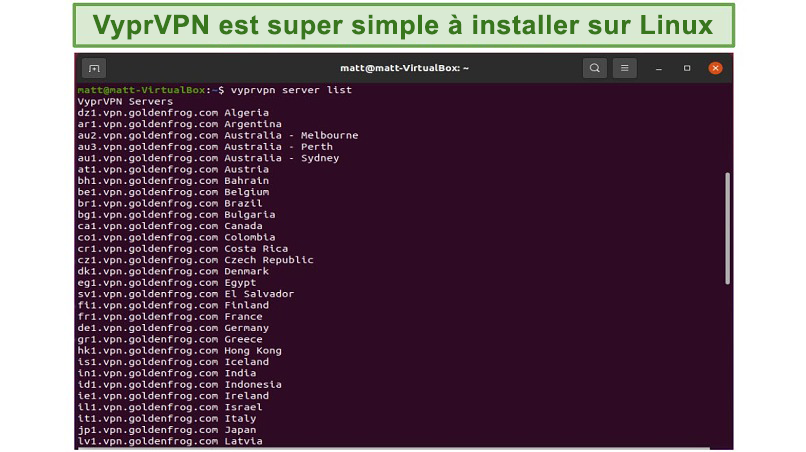
Task: Select the Germany server row
Action: pyautogui.click(x=173, y=328)
